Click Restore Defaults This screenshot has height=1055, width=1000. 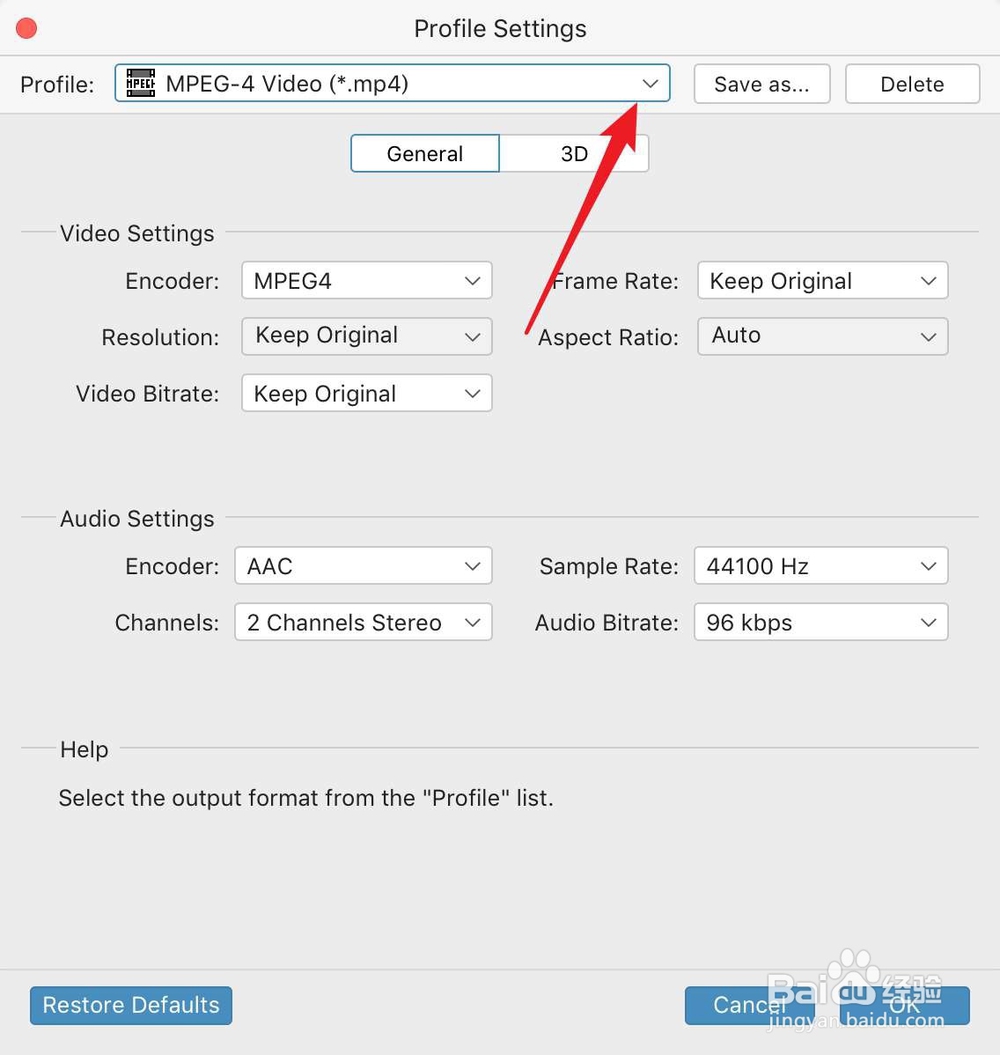pos(130,1005)
